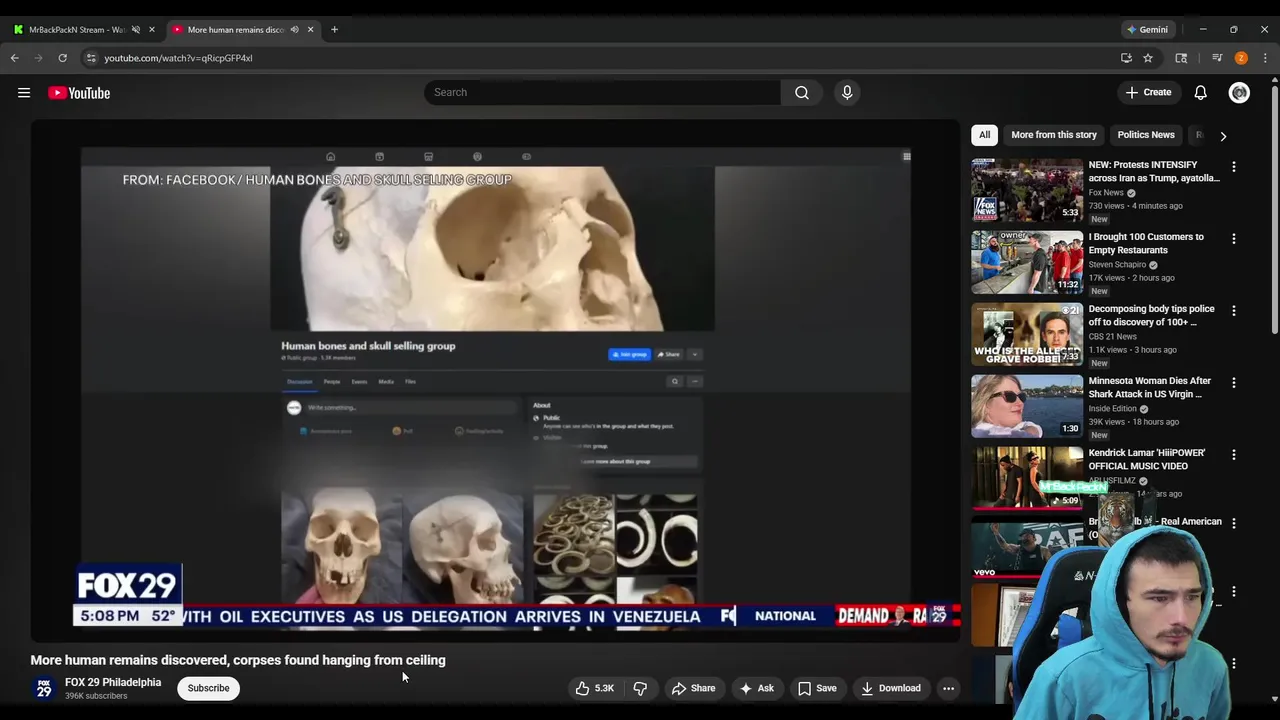This screenshot has width=1280, height=720.
Task: Open the browser extensions icon
Action: pyautogui.click(x=1181, y=58)
